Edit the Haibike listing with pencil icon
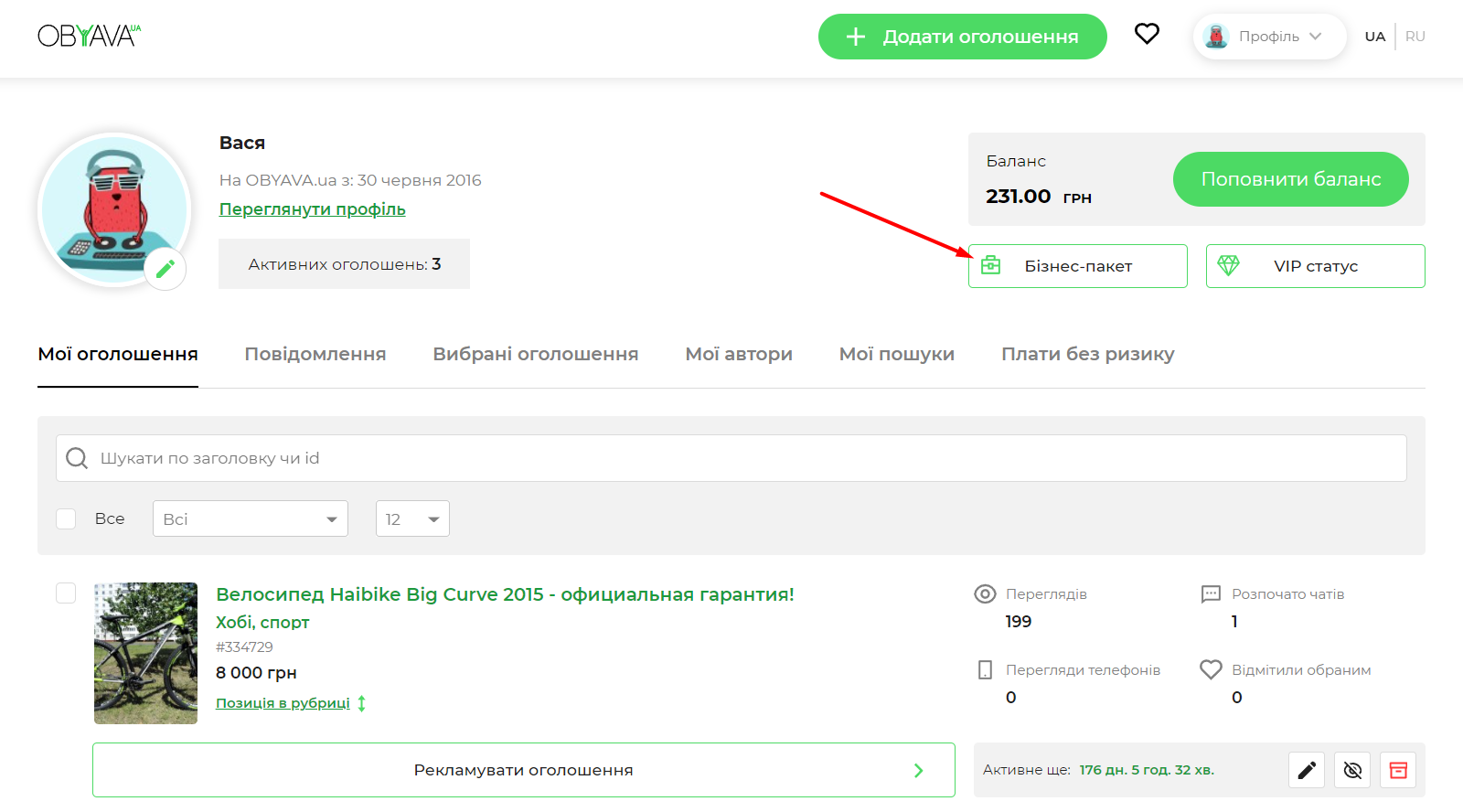 coord(1307,770)
